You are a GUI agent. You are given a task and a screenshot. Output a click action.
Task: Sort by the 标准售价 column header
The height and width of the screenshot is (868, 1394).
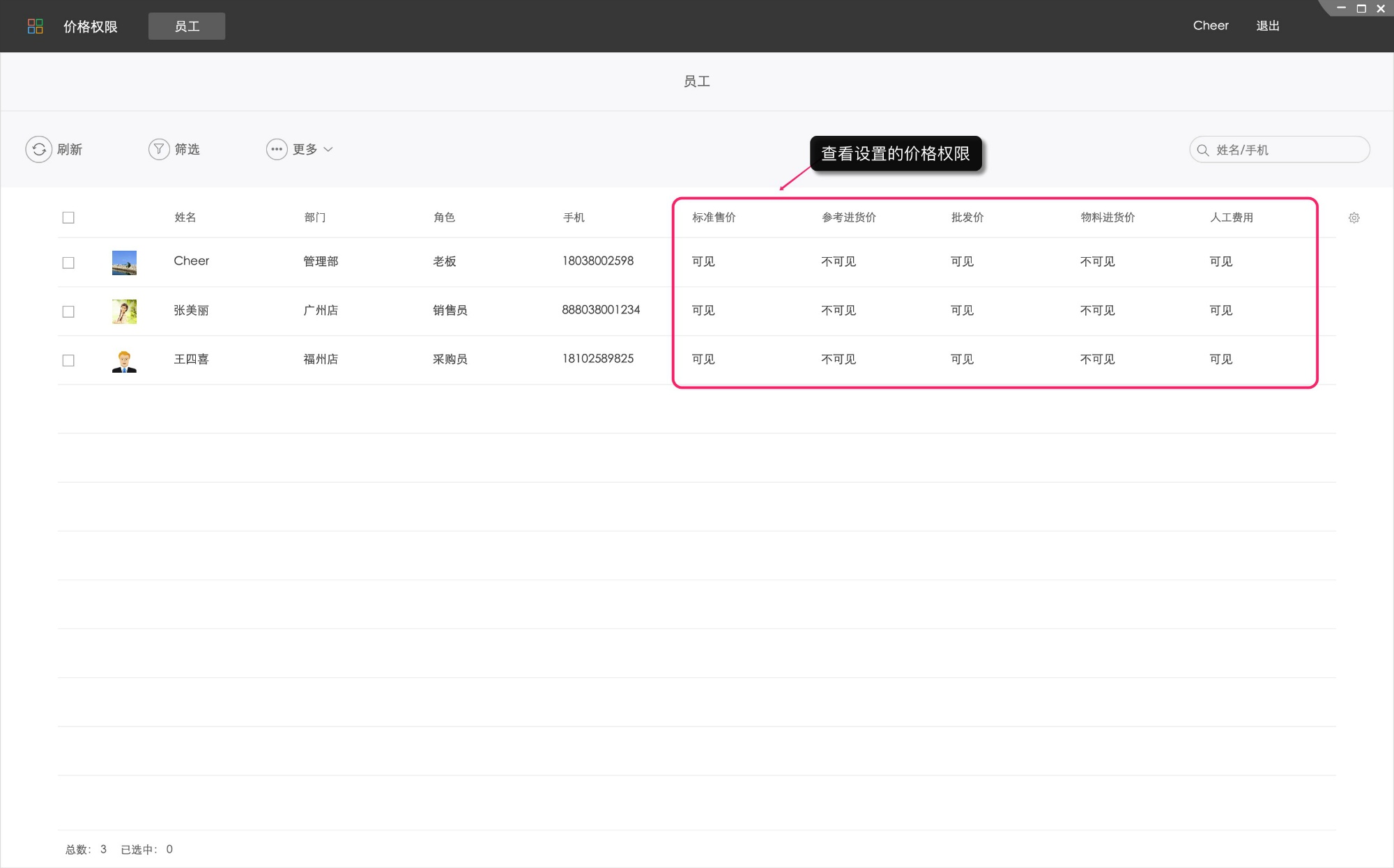[x=714, y=217]
